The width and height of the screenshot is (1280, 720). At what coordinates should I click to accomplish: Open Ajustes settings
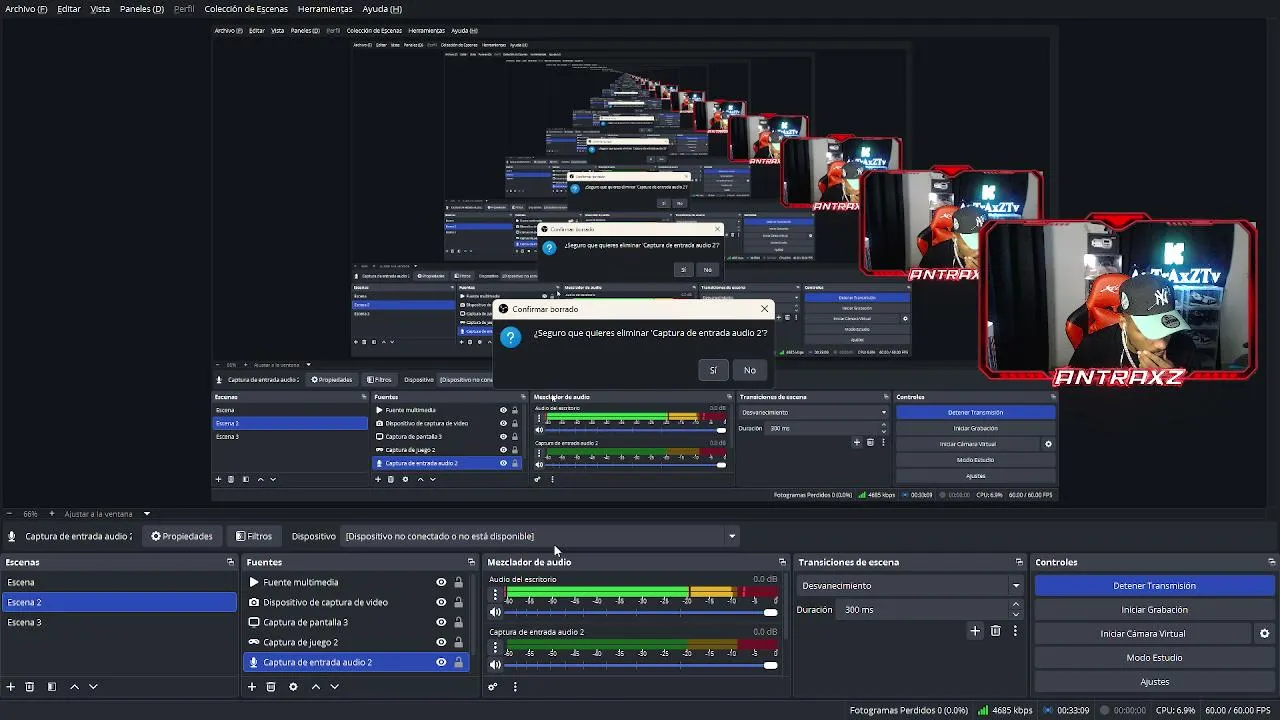click(x=1155, y=682)
